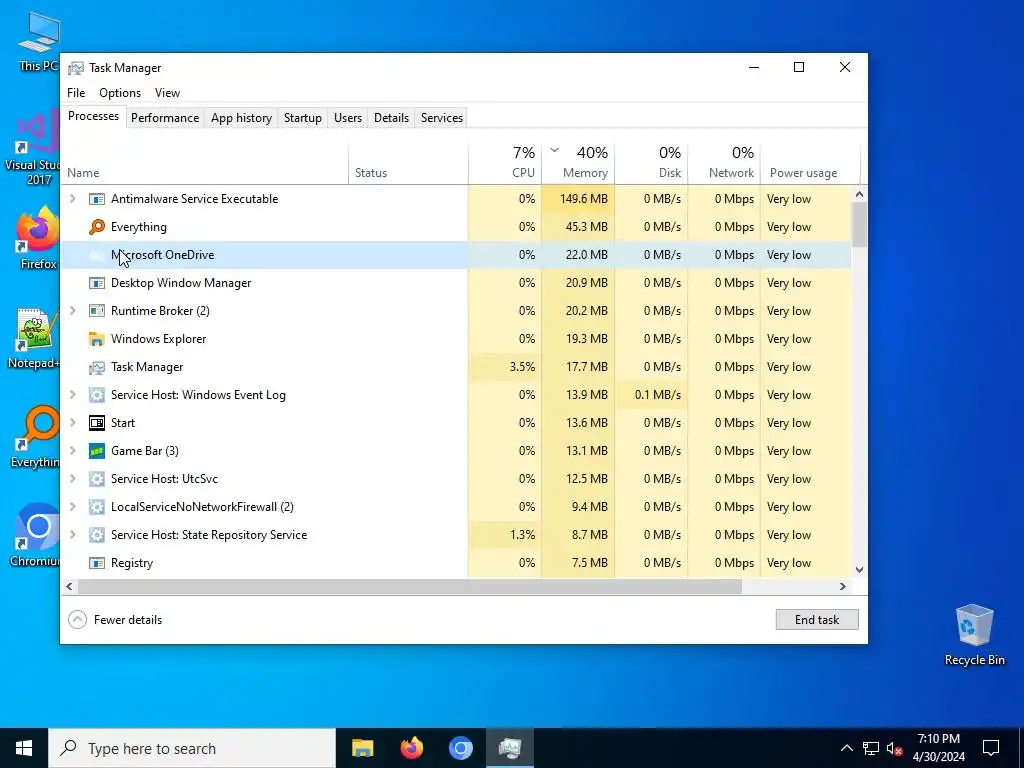
Task: Click the LocalServiceNoNetworkFirewall gear icon
Action: click(97, 507)
